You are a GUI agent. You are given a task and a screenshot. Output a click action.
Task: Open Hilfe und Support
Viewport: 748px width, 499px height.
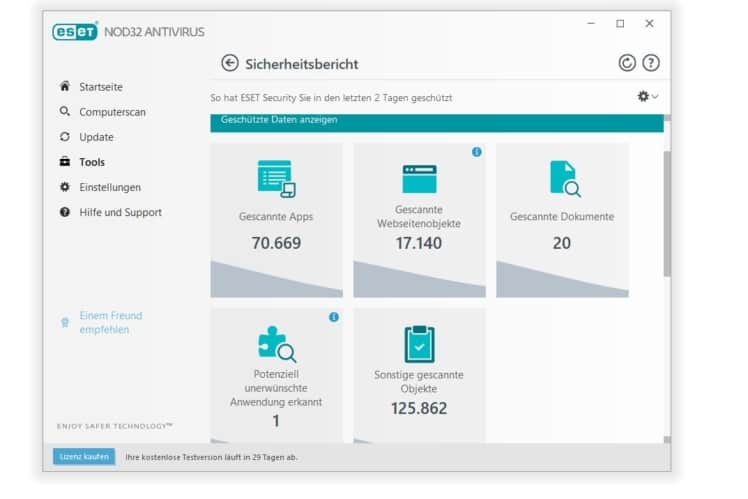tap(121, 212)
